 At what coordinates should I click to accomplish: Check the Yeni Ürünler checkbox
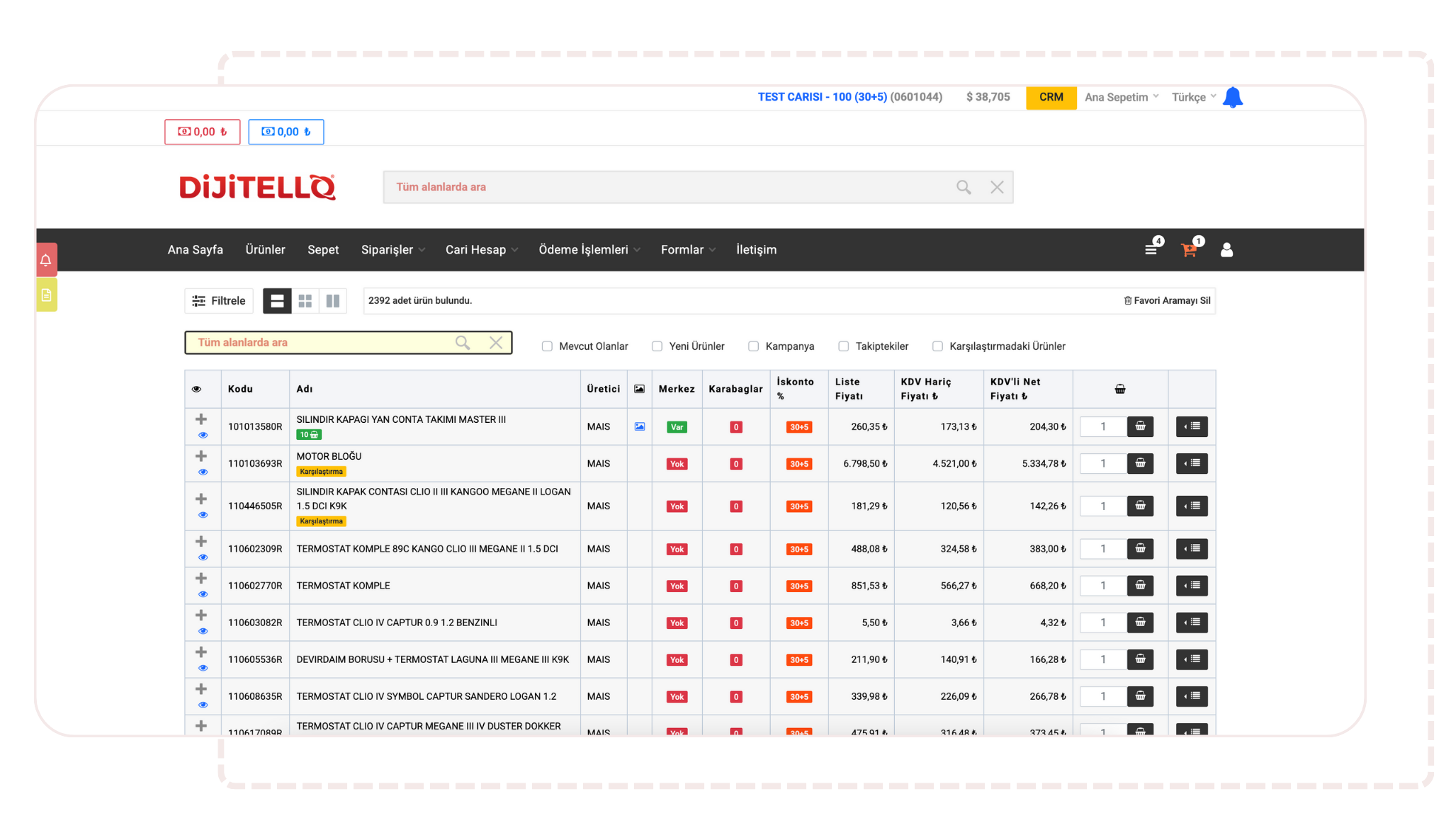click(x=657, y=346)
